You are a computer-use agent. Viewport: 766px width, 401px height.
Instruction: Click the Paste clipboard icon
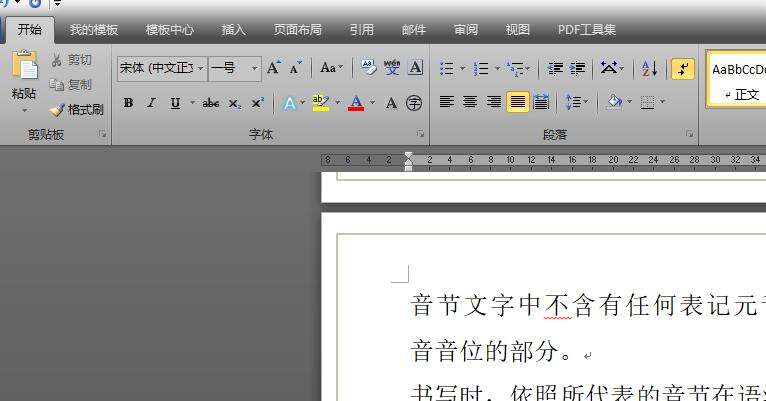coord(24,65)
